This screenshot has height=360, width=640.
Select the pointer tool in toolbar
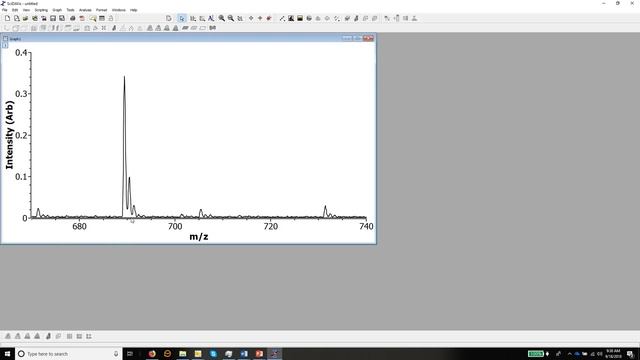(182, 18)
